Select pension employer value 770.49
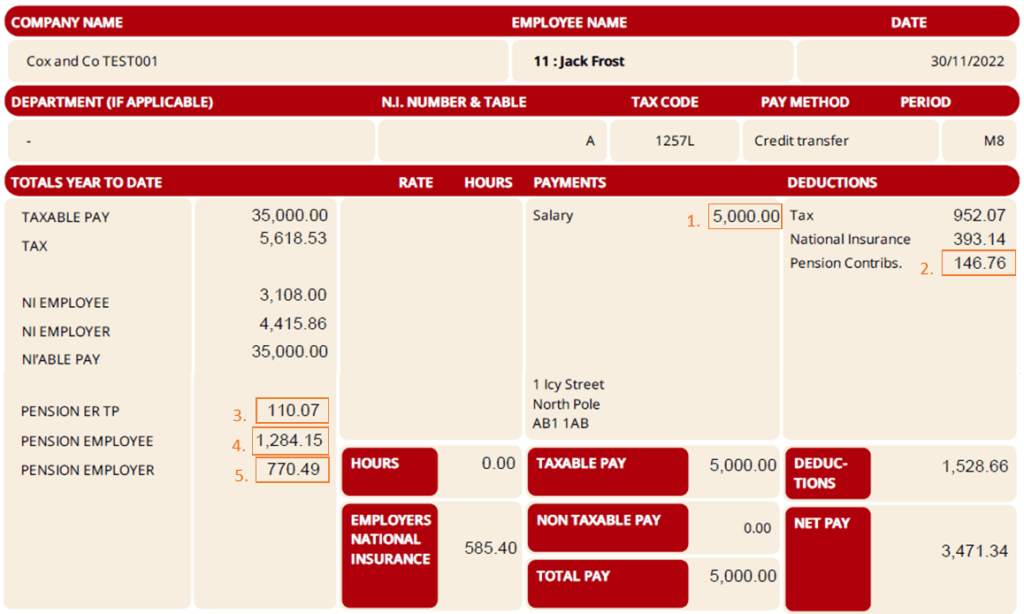The image size is (1024, 614). [293, 469]
